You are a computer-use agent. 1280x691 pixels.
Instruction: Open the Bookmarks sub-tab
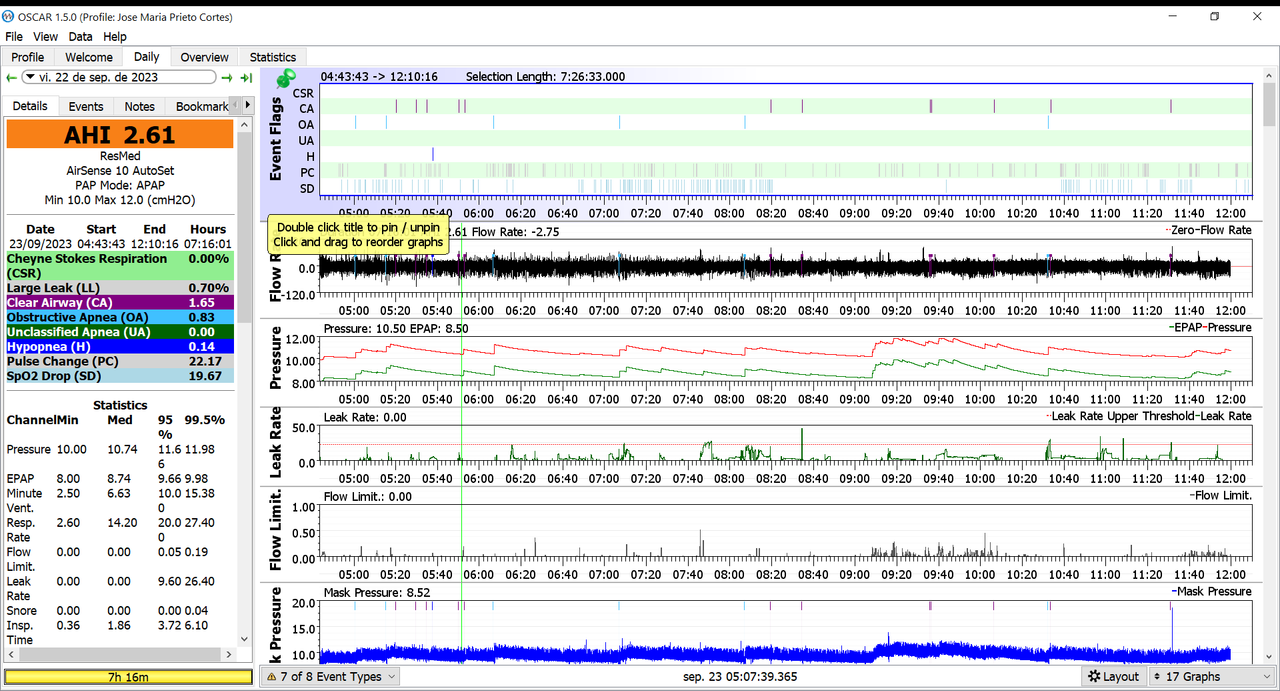pos(200,106)
